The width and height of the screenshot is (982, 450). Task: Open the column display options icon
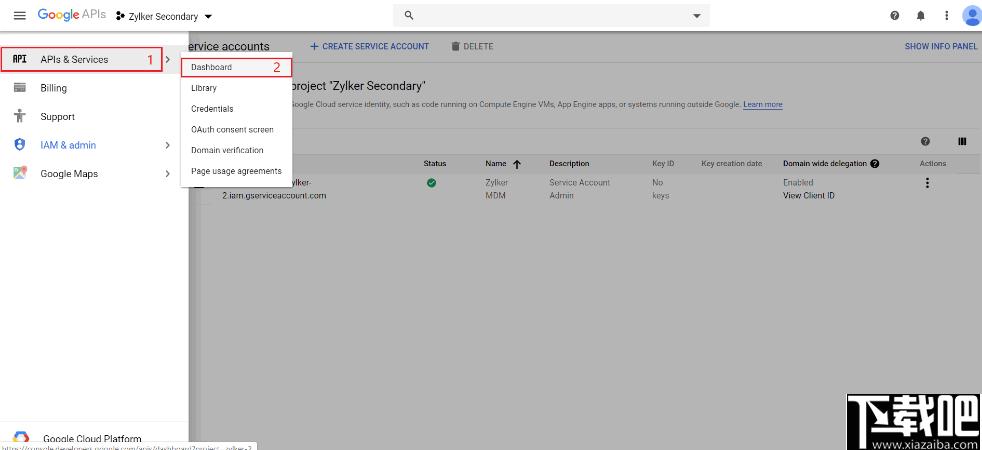962,141
